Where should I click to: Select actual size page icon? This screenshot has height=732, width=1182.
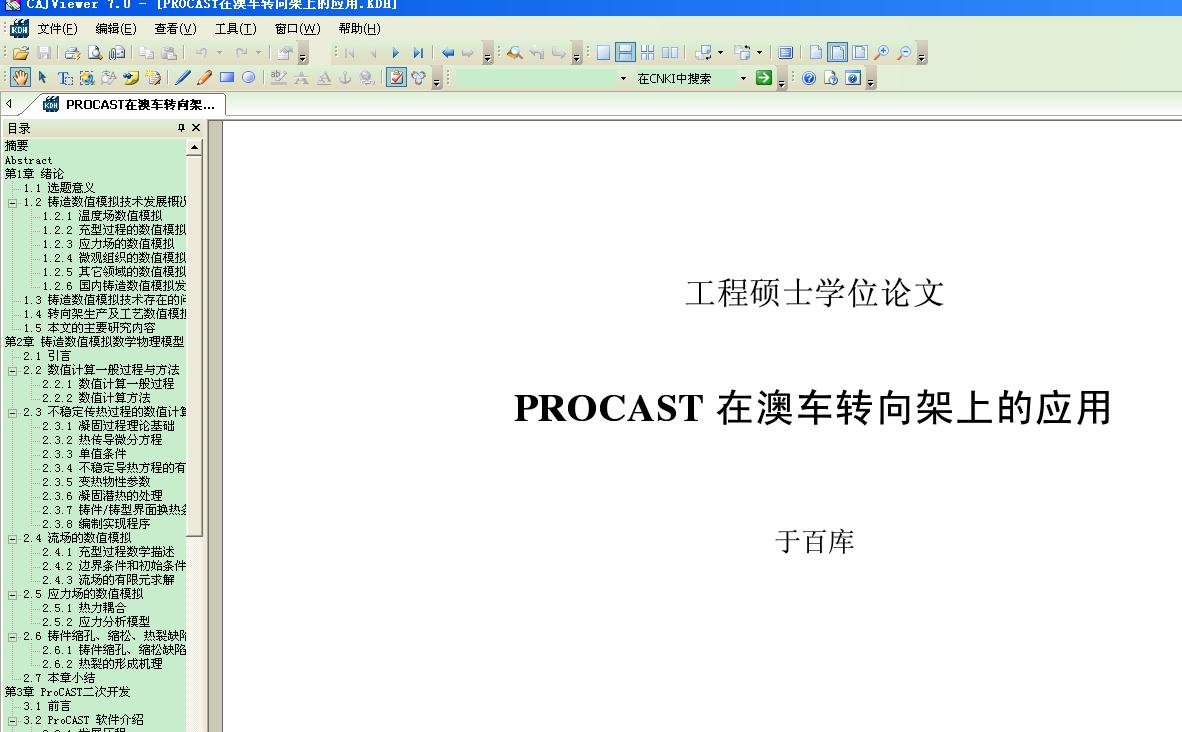(816, 53)
